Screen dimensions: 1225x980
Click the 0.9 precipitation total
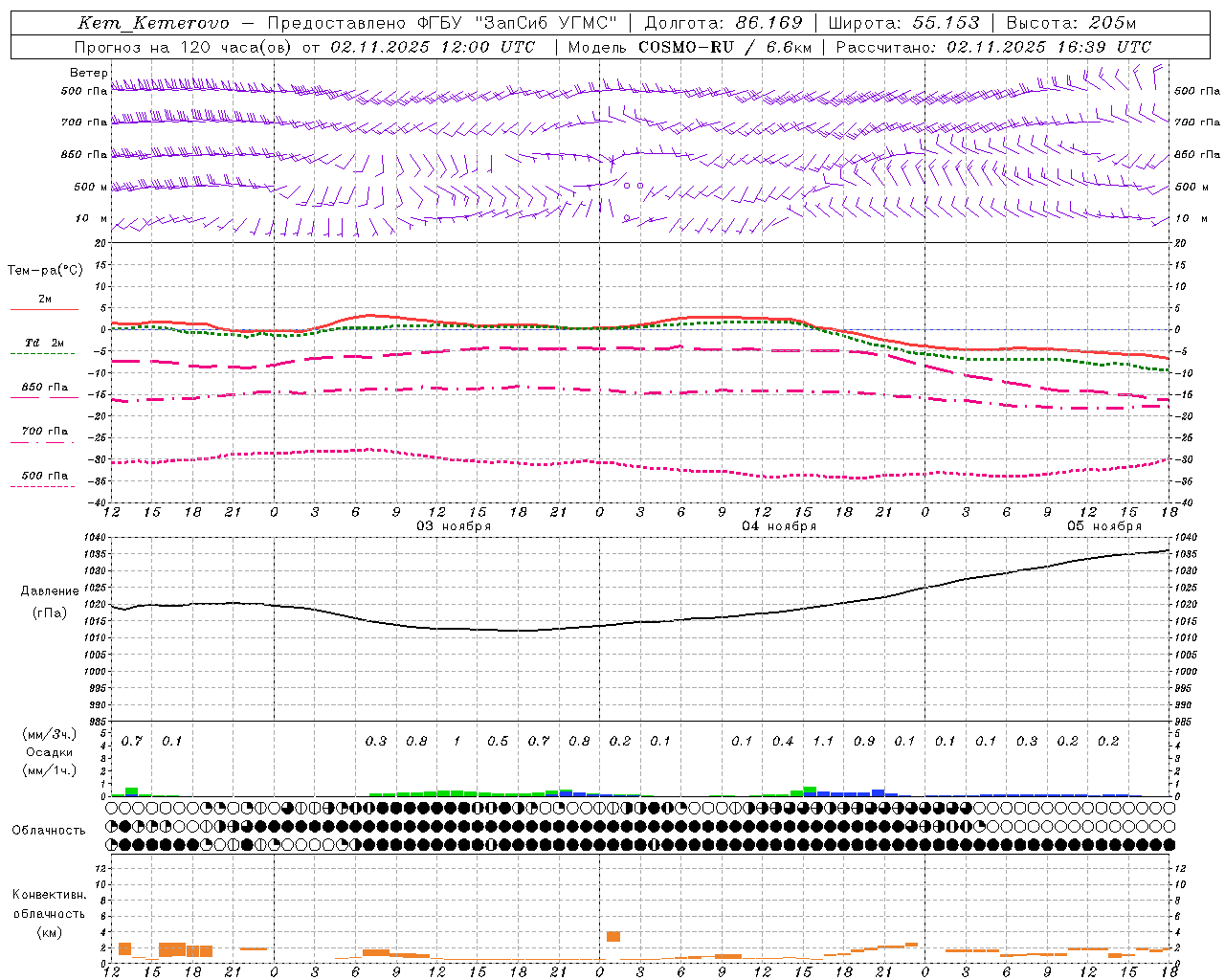coord(864,742)
